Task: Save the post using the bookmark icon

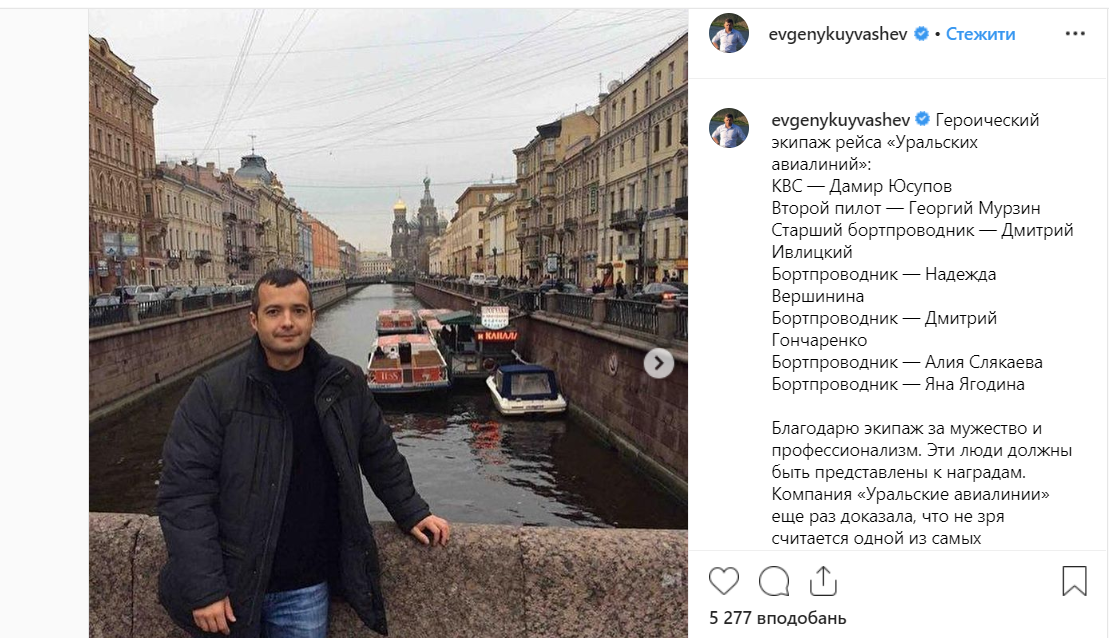Action: [x=1074, y=581]
